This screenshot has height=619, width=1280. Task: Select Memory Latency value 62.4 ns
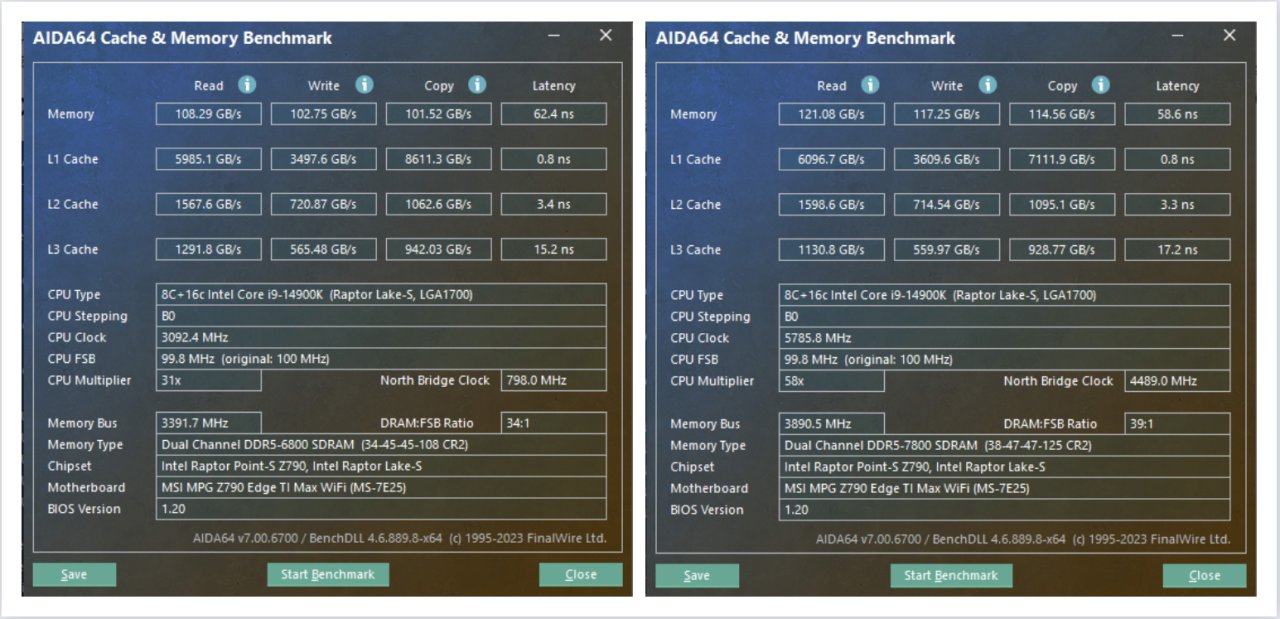[553, 114]
